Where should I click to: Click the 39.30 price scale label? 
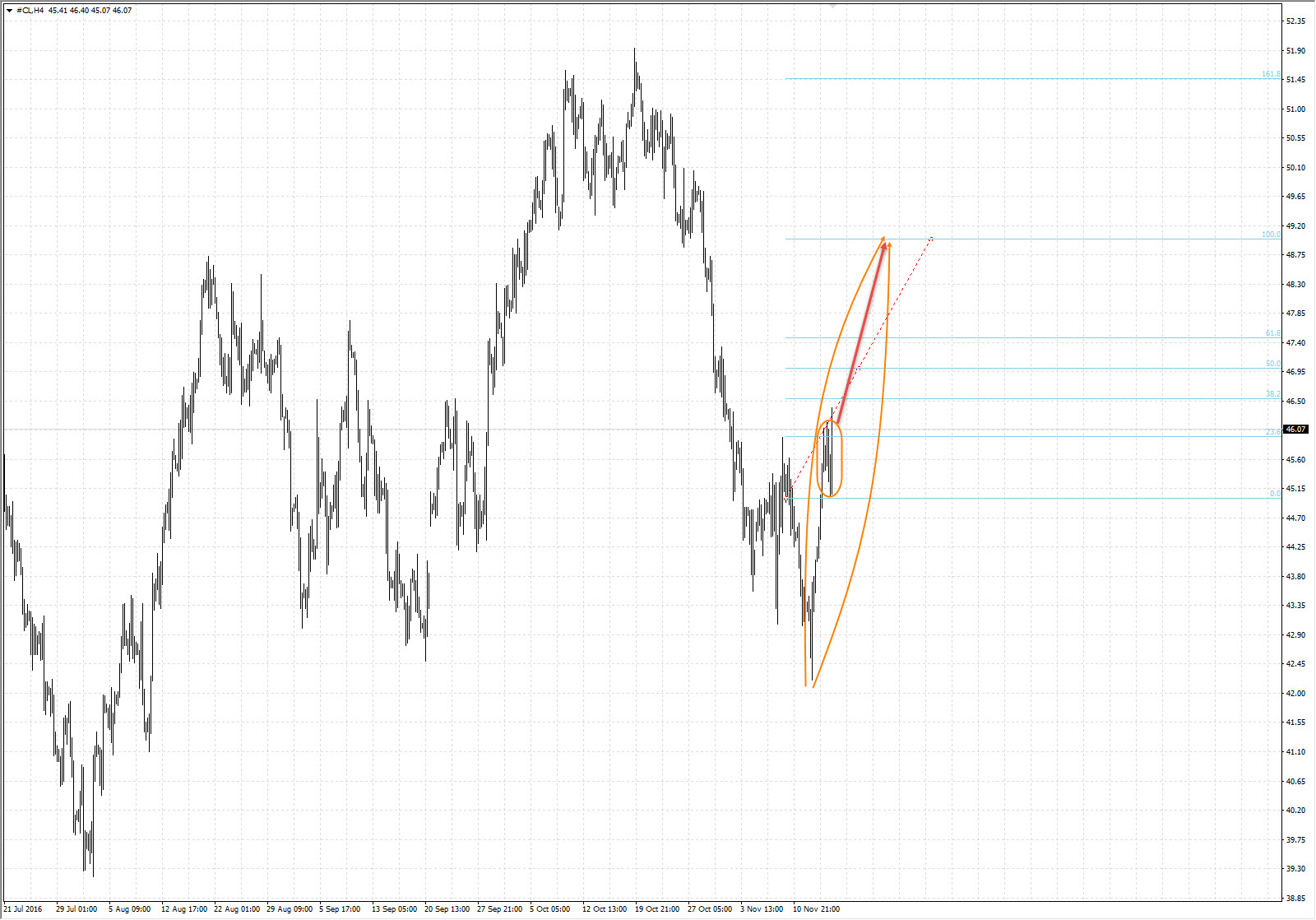pyautogui.click(x=1295, y=869)
